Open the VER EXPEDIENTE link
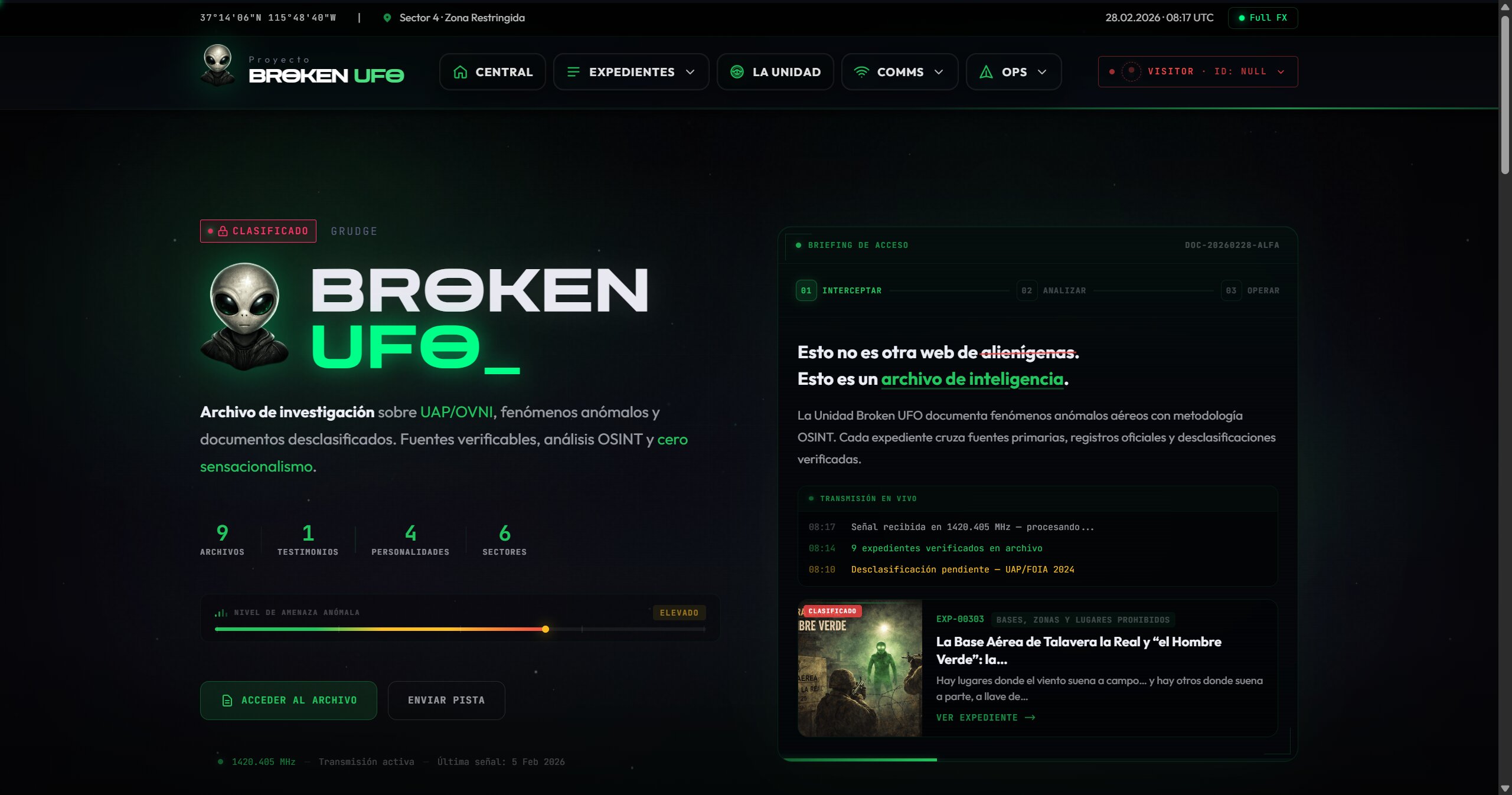Viewport: 1512px width, 795px height. point(986,718)
